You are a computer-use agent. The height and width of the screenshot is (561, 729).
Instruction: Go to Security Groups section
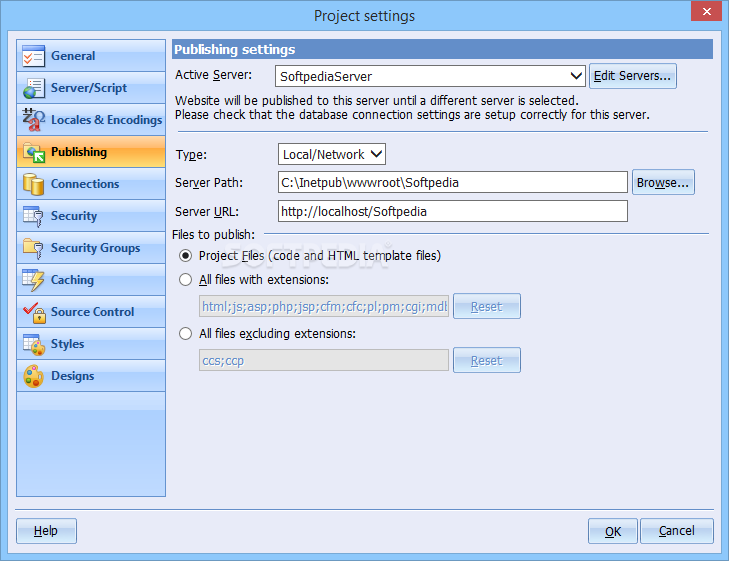point(91,248)
